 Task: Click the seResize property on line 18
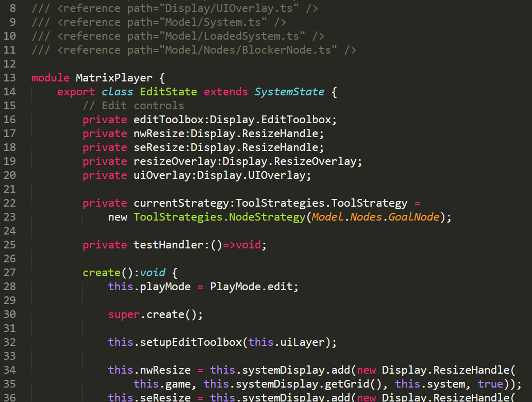pyautogui.click(x=158, y=148)
